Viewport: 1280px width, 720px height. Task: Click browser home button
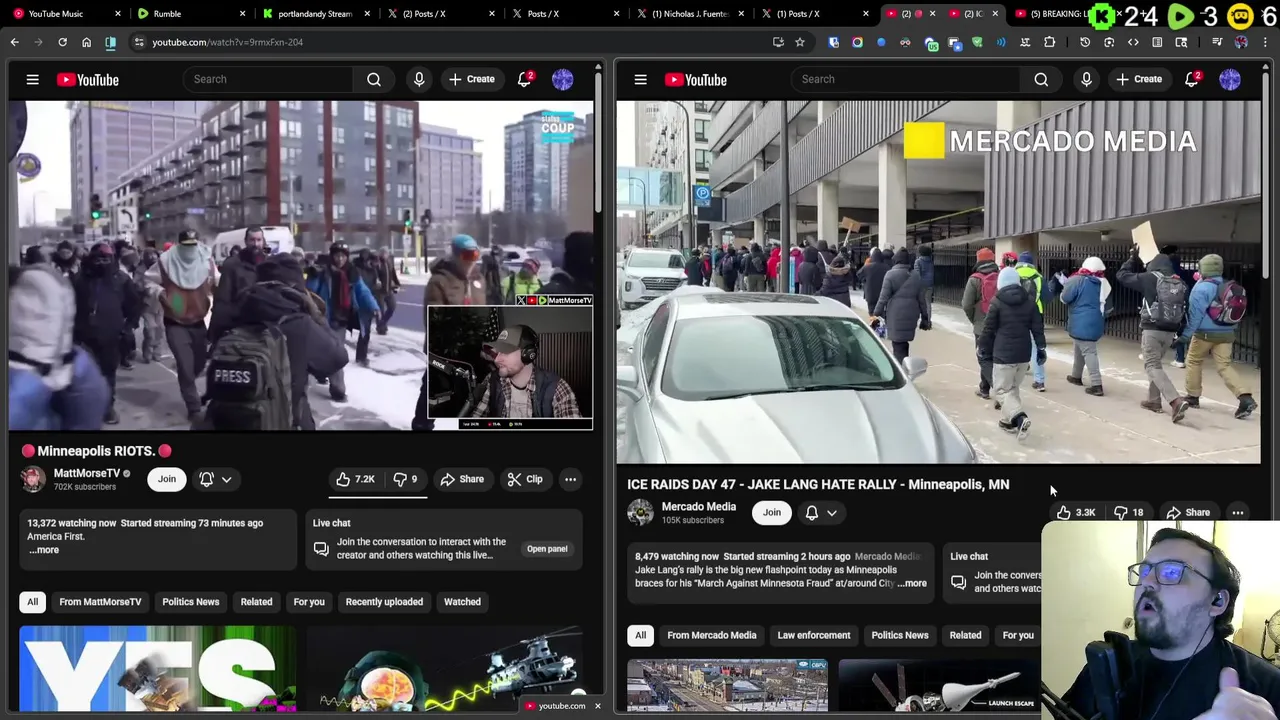pos(86,42)
